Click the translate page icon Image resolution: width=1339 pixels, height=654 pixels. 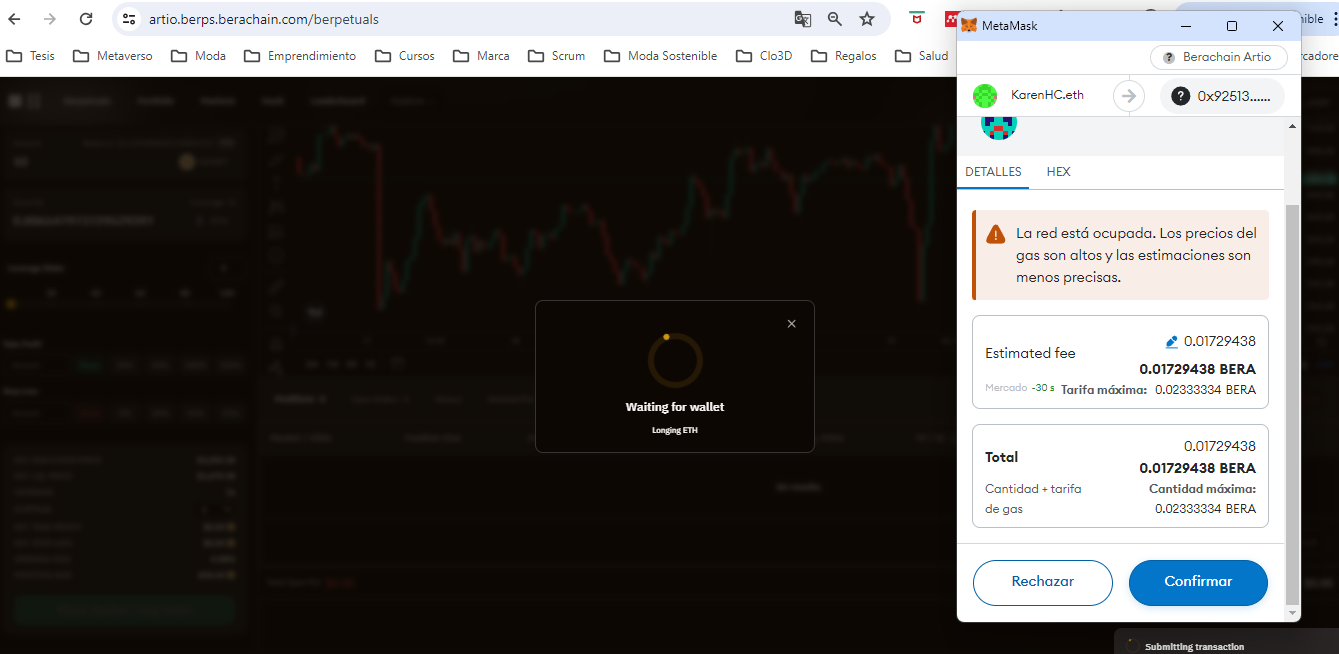(802, 19)
